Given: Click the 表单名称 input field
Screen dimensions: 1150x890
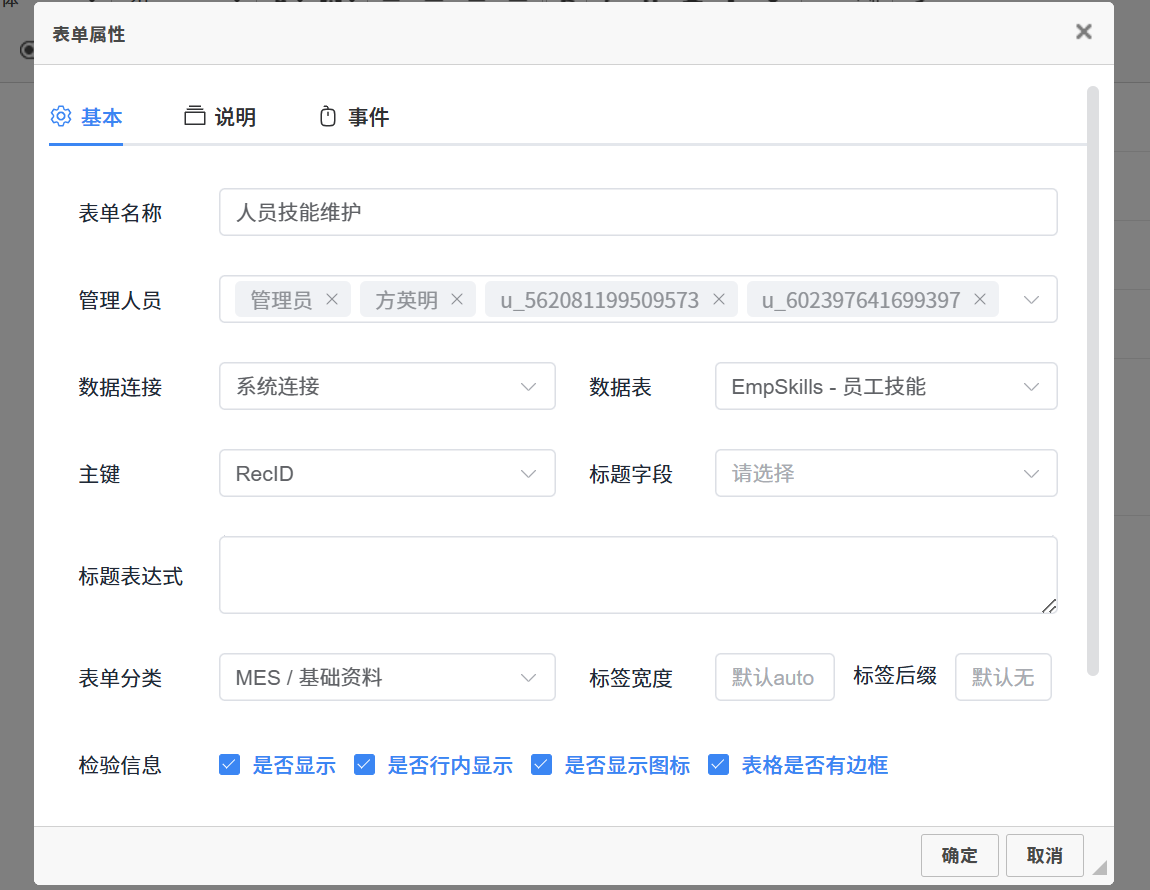Looking at the screenshot, I should (638, 213).
